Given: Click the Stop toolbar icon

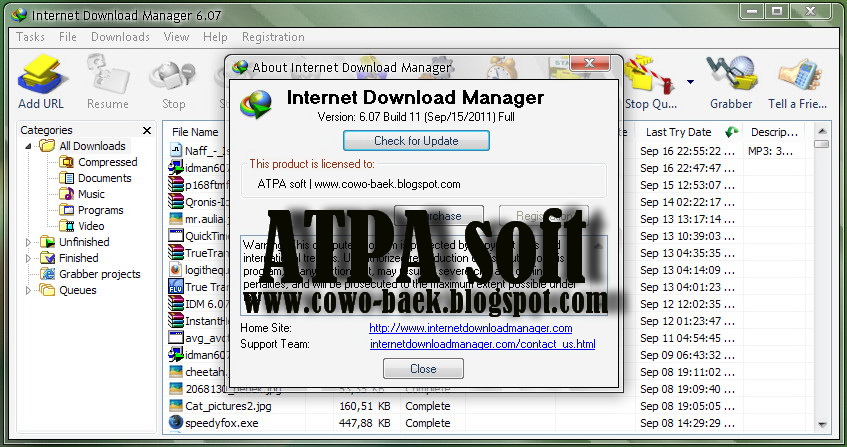Looking at the screenshot, I should (x=173, y=74).
